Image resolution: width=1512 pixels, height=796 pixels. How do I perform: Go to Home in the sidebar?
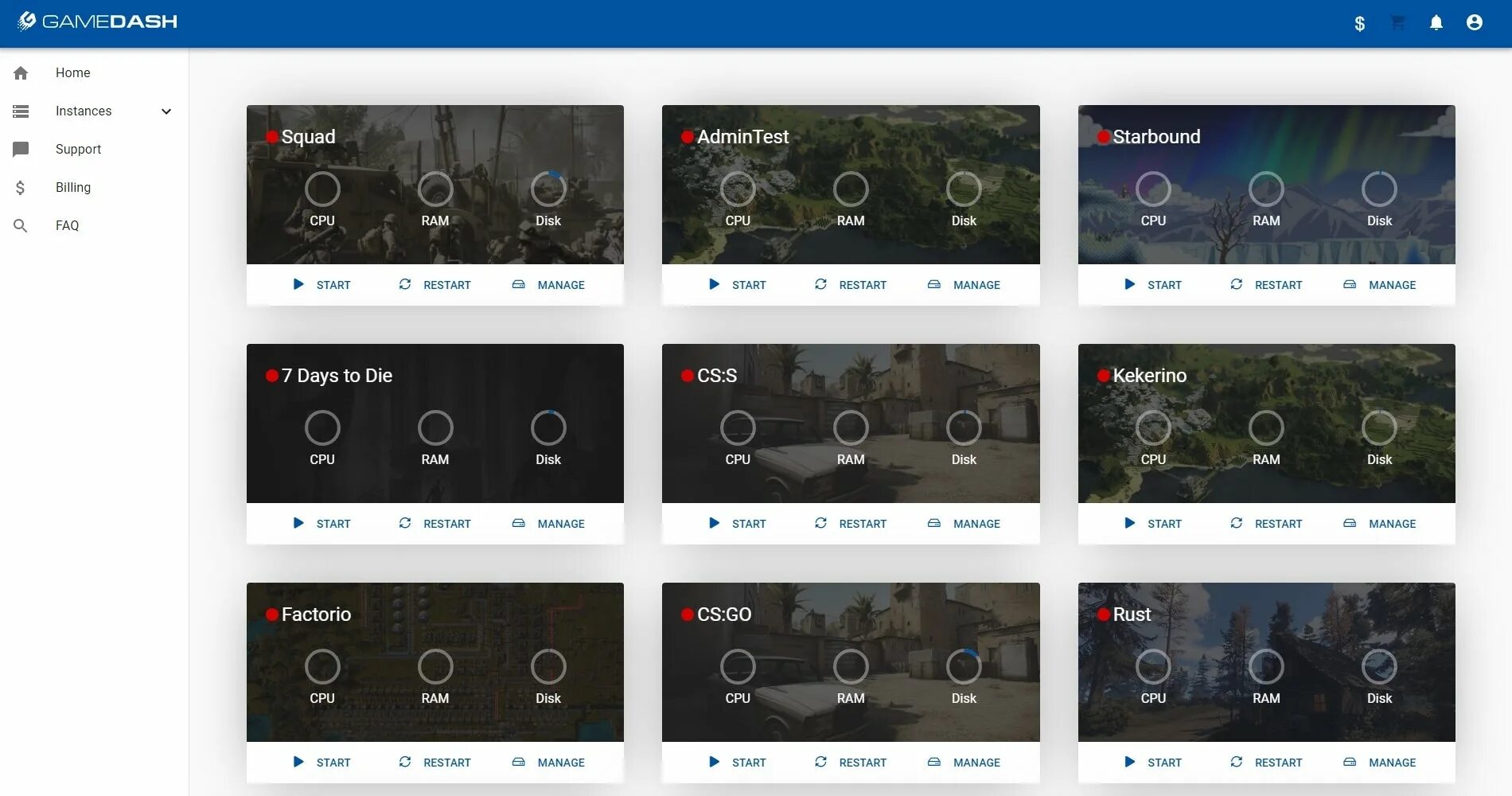[x=73, y=72]
